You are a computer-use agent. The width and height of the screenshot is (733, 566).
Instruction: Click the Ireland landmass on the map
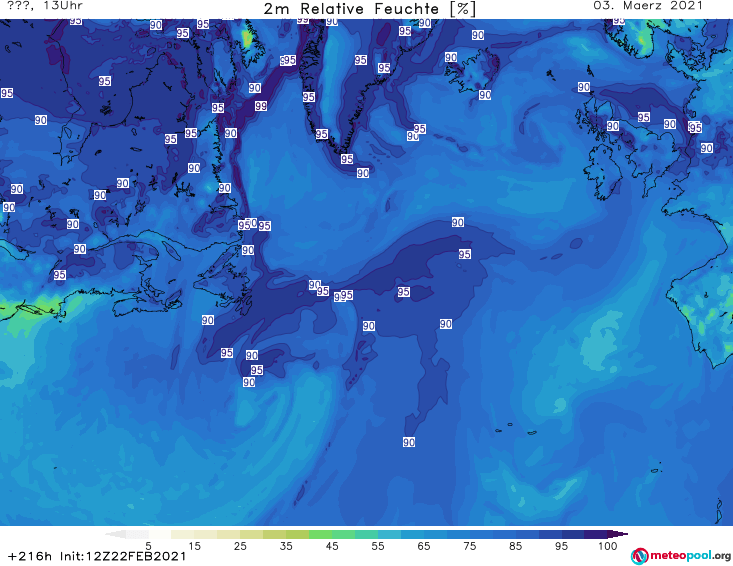[x=605, y=173]
